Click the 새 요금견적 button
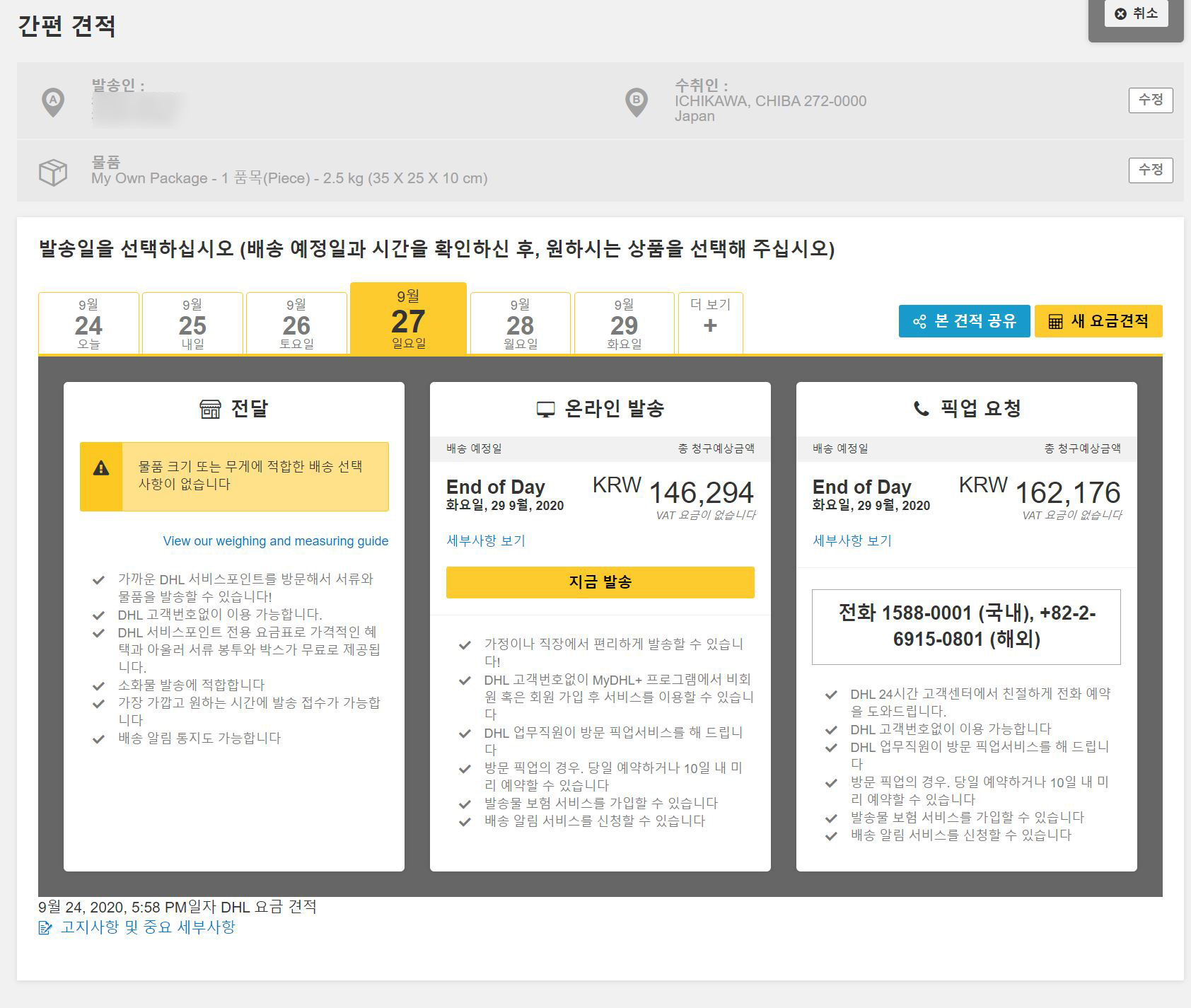 point(1098,321)
